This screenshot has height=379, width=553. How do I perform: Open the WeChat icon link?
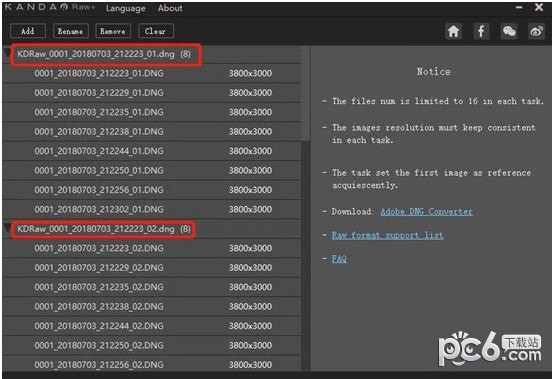click(x=509, y=31)
